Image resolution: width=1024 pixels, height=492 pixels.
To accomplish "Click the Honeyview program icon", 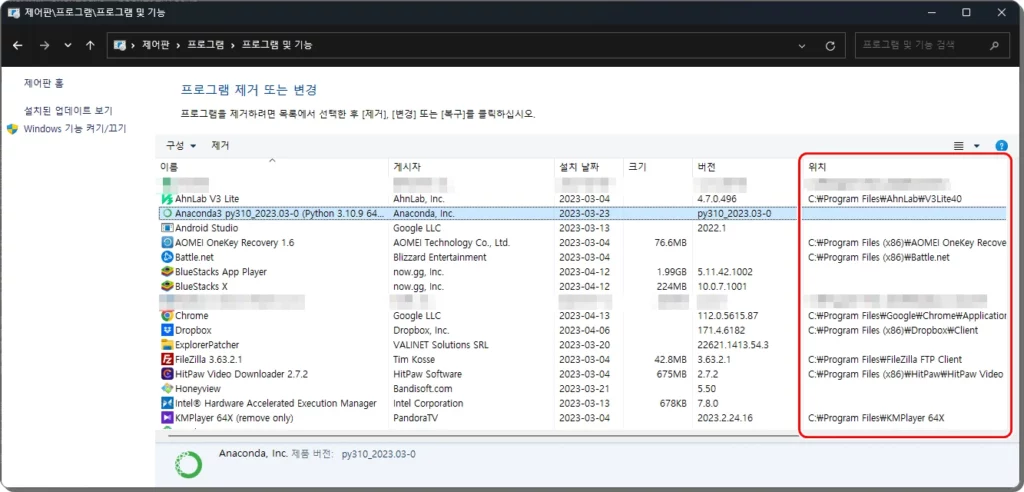I will (167, 388).
